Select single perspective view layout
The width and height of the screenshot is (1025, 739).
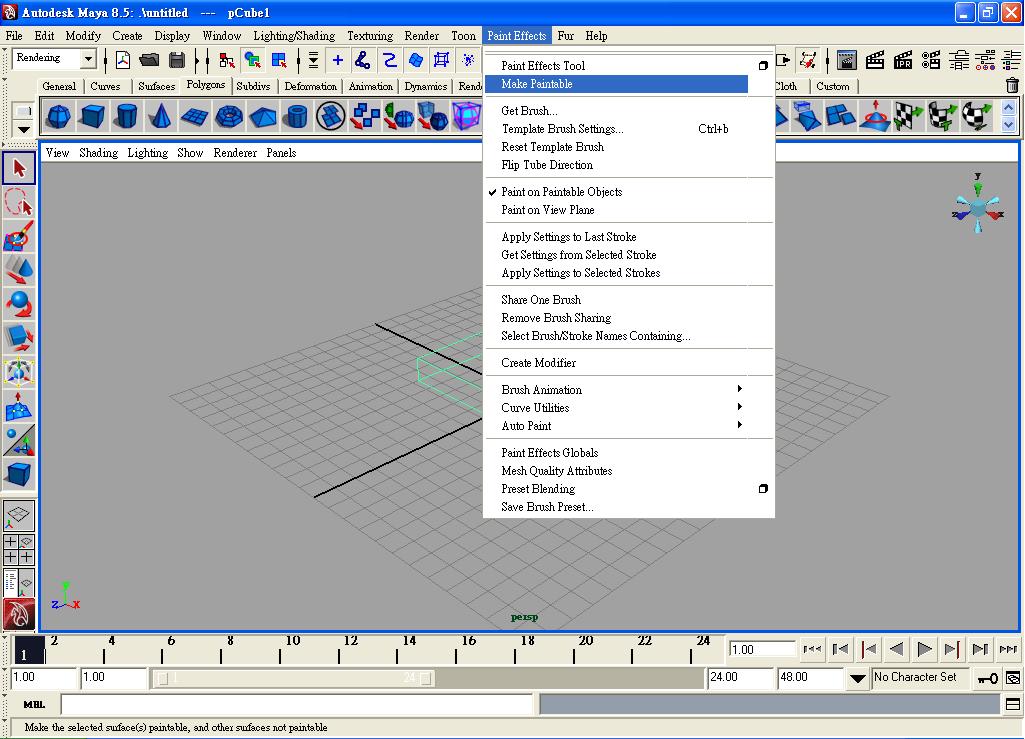[x=19, y=516]
